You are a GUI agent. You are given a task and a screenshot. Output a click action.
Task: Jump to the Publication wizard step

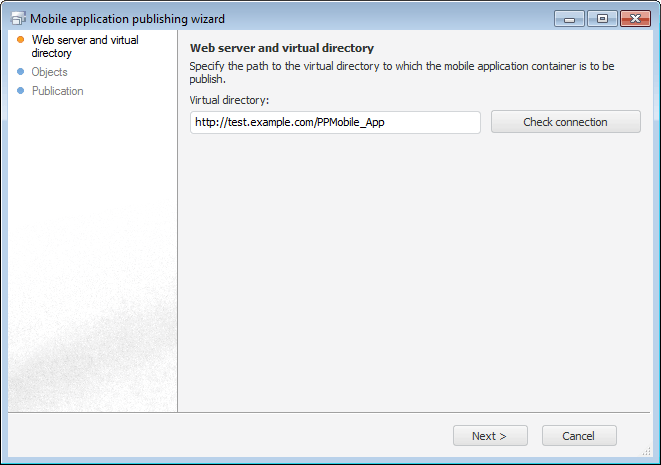57,91
